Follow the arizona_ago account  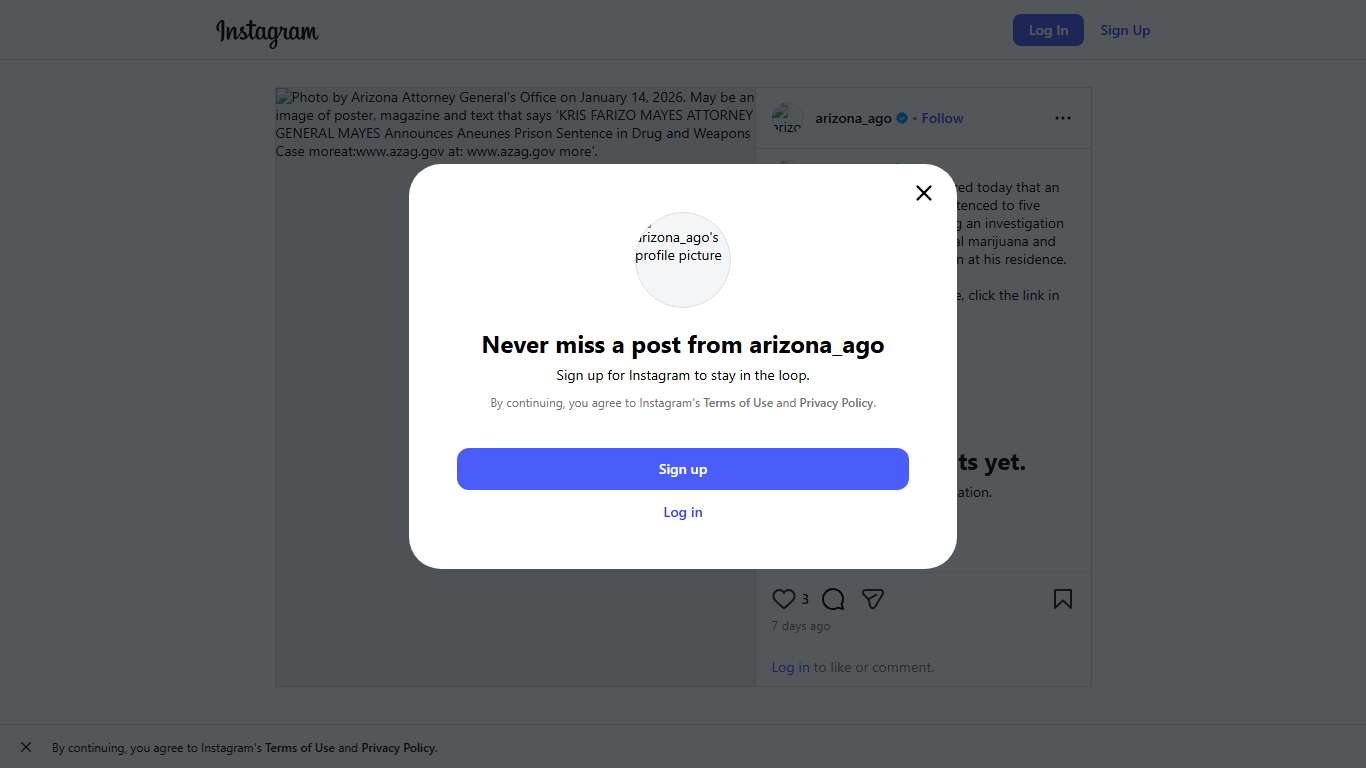[942, 118]
